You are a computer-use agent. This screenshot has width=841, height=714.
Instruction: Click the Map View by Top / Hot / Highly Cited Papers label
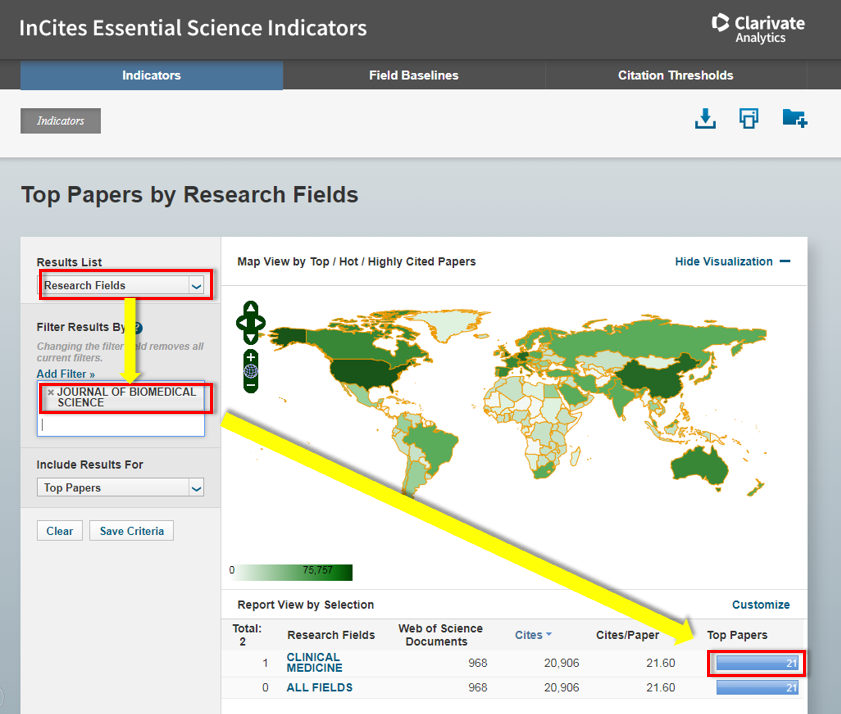(356, 261)
